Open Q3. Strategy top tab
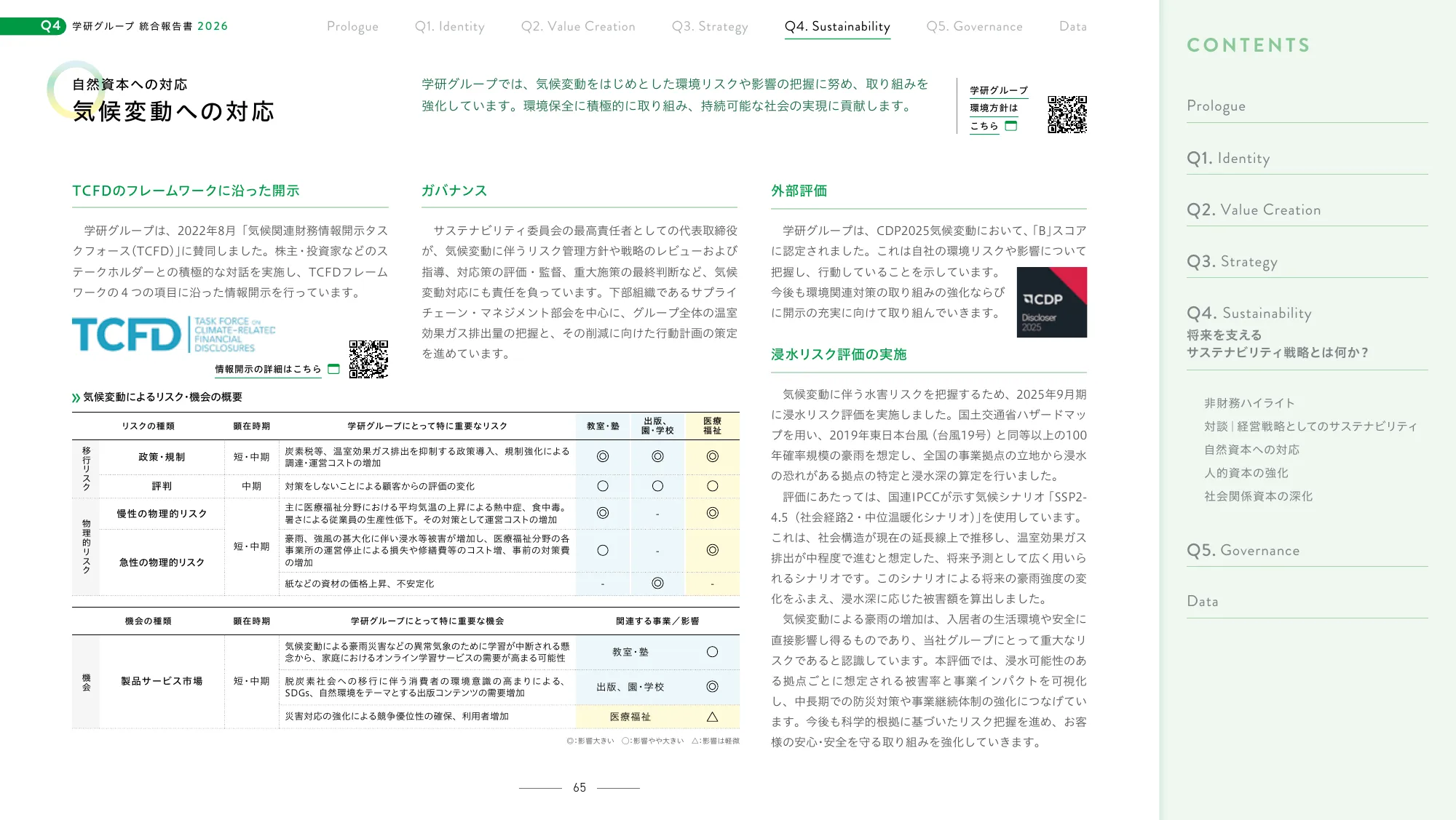 (x=710, y=26)
